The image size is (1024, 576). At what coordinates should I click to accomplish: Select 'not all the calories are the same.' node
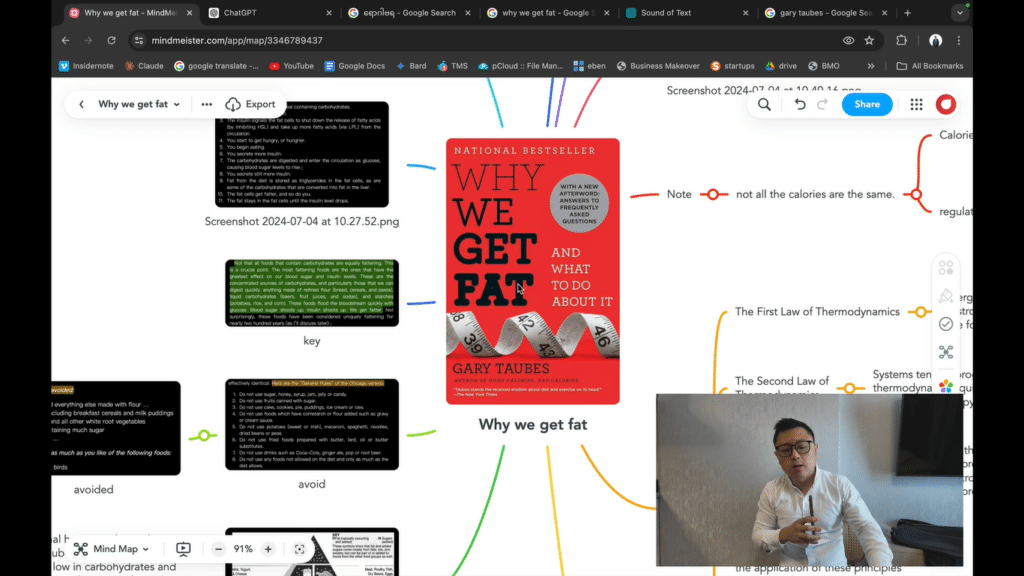click(815, 195)
